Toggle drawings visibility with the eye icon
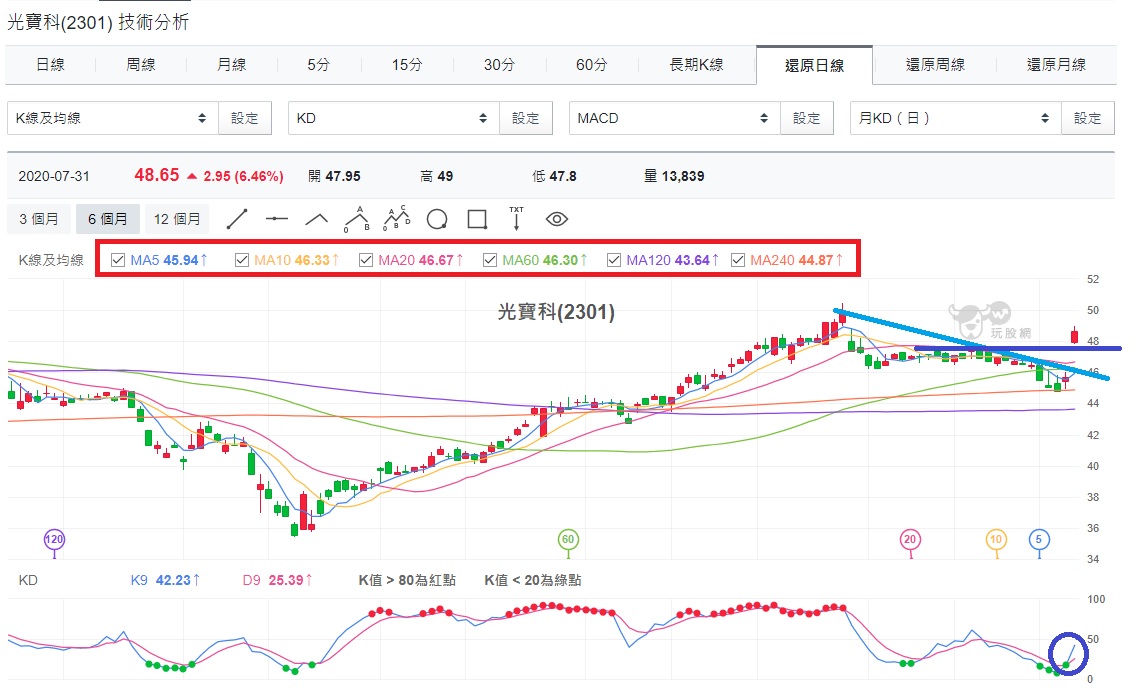This screenshot has width=1136, height=689. [x=556, y=219]
